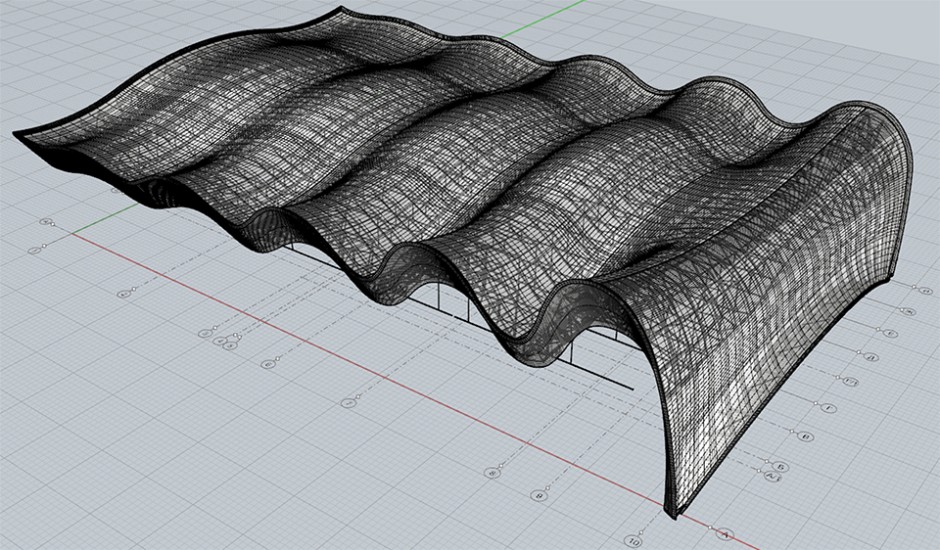
Task: Select the leftmost corner of the roof
Action: tap(17, 134)
